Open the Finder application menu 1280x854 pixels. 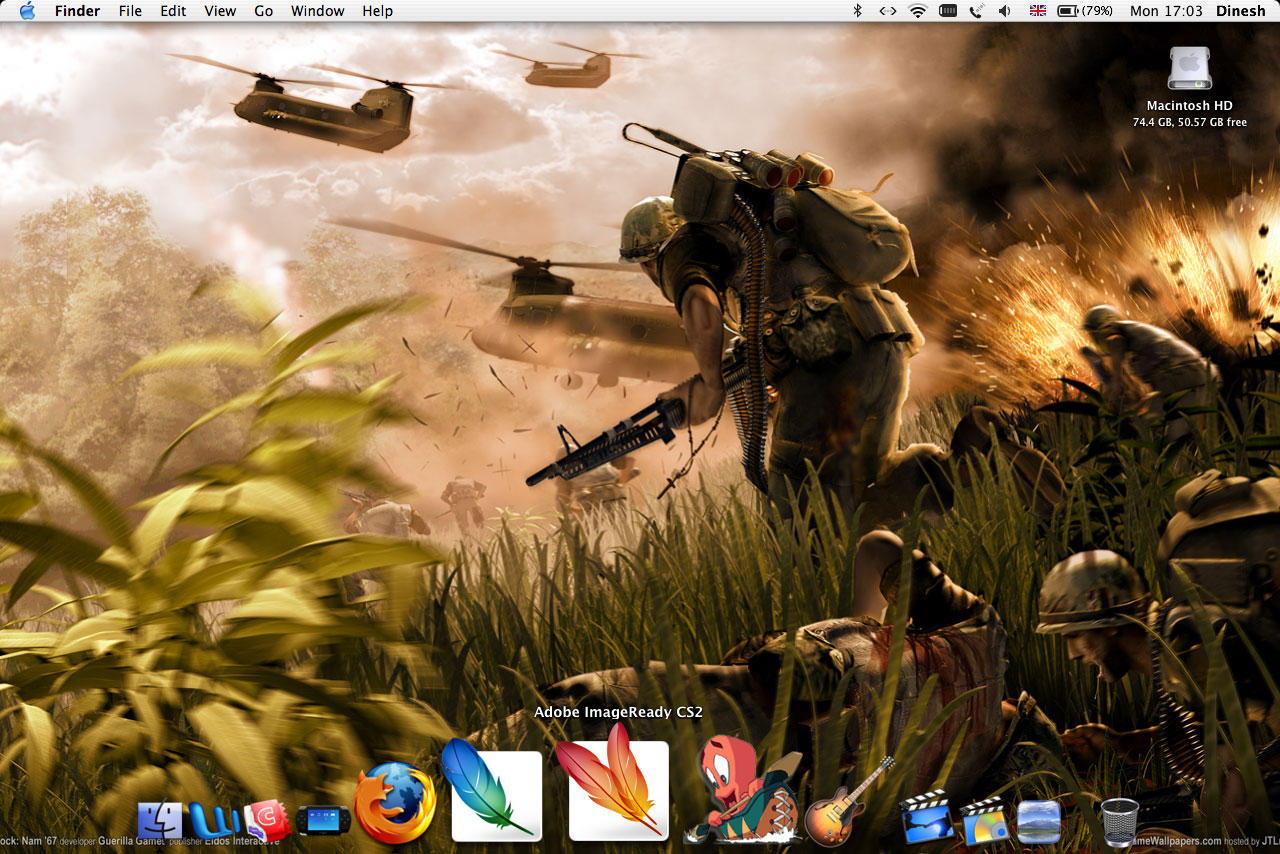(x=77, y=11)
